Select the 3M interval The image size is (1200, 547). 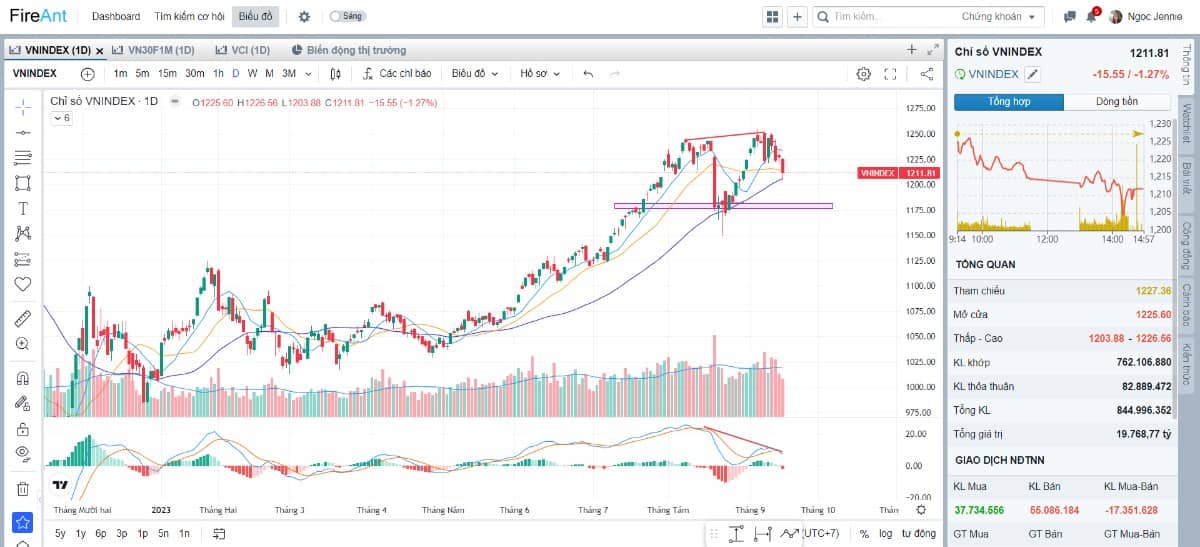[x=289, y=73]
